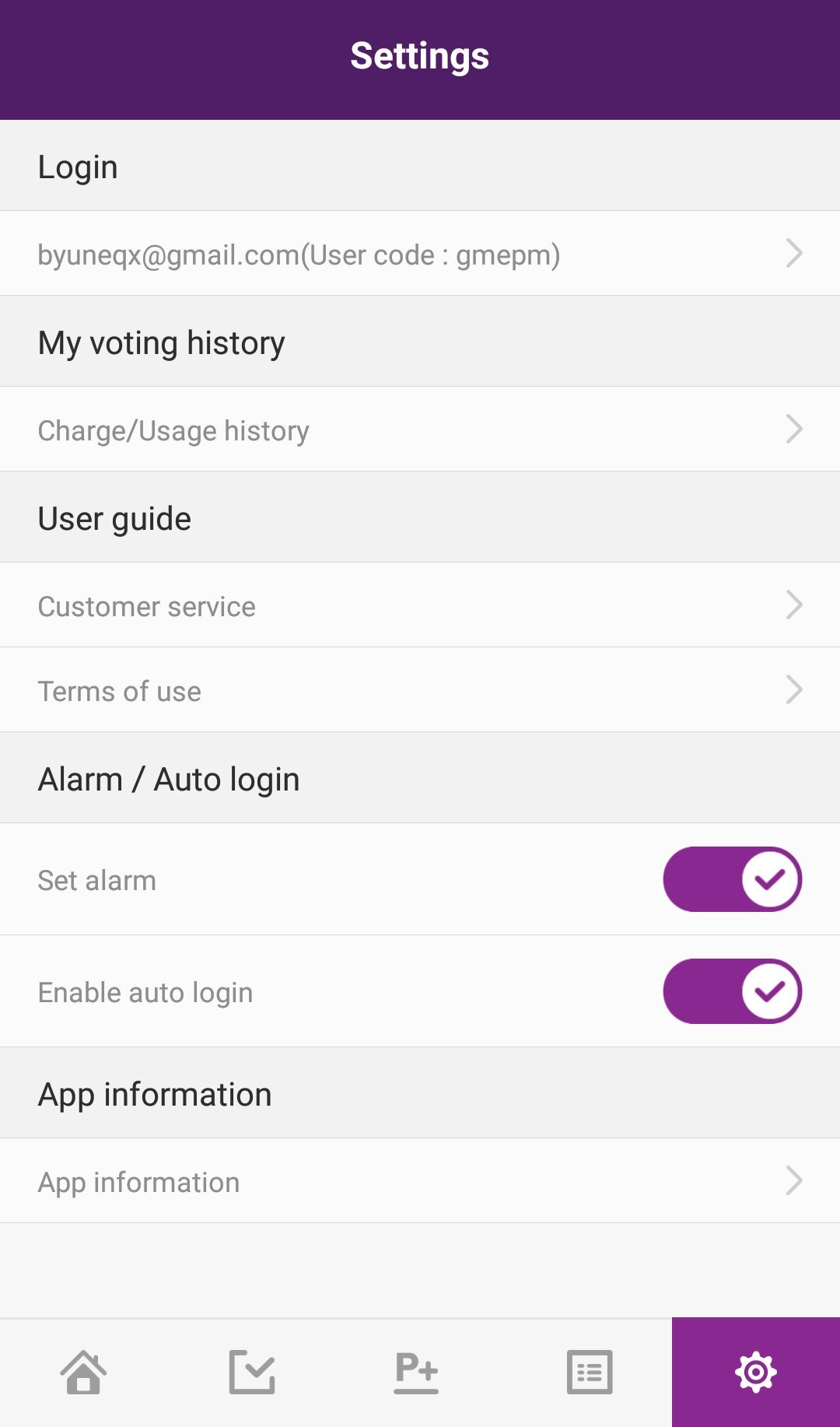Go to the Home tab icon
The width and height of the screenshot is (840, 1427).
pos(83,1372)
